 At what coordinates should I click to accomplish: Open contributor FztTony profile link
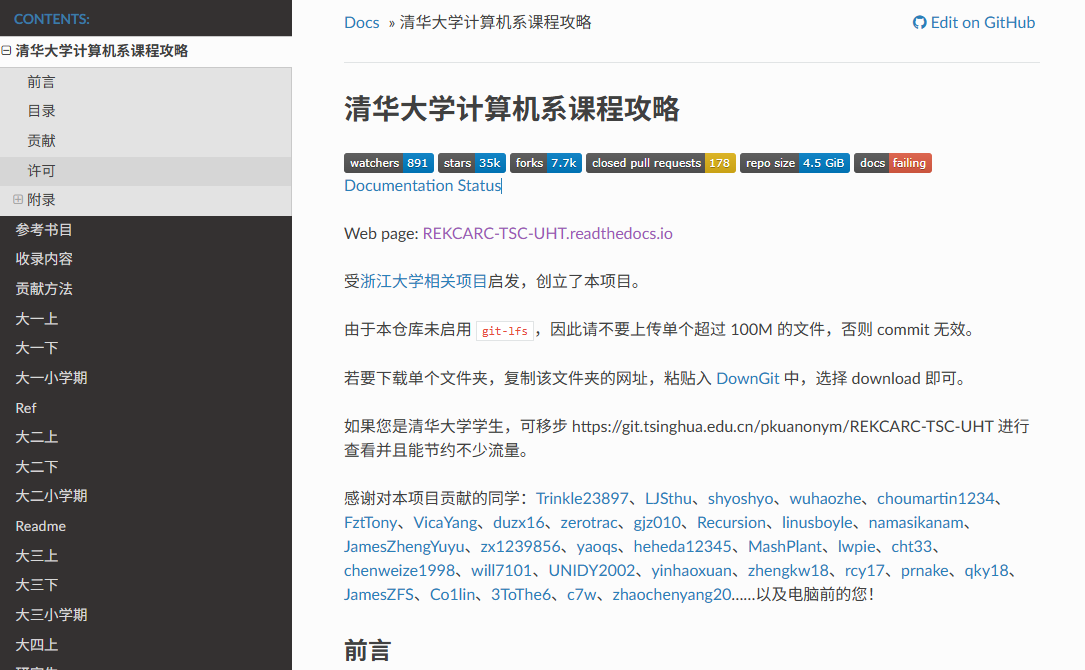click(x=371, y=523)
